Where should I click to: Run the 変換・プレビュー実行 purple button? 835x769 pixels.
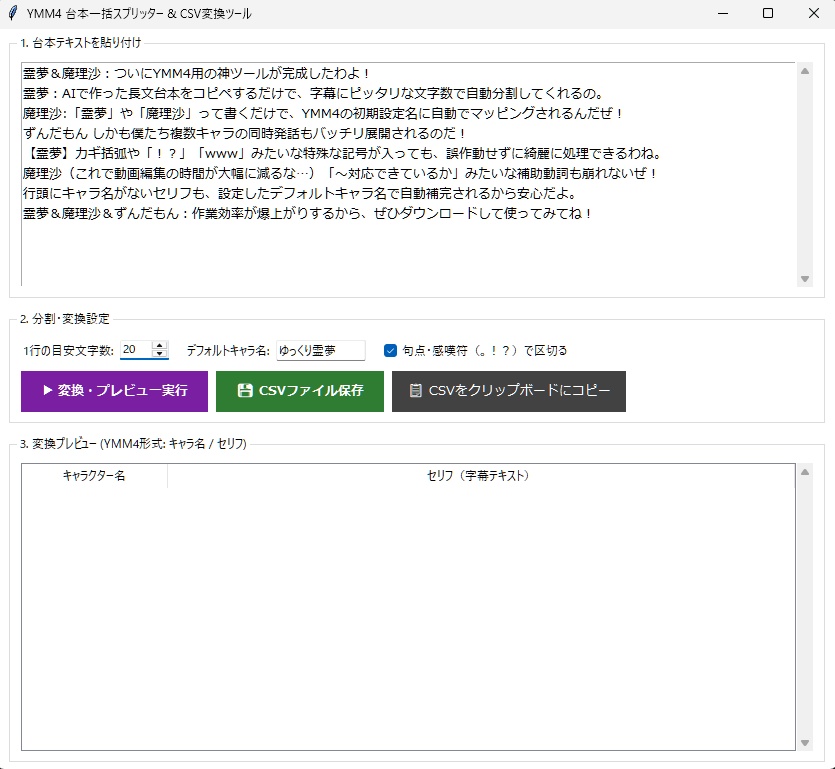coord(114,391)
